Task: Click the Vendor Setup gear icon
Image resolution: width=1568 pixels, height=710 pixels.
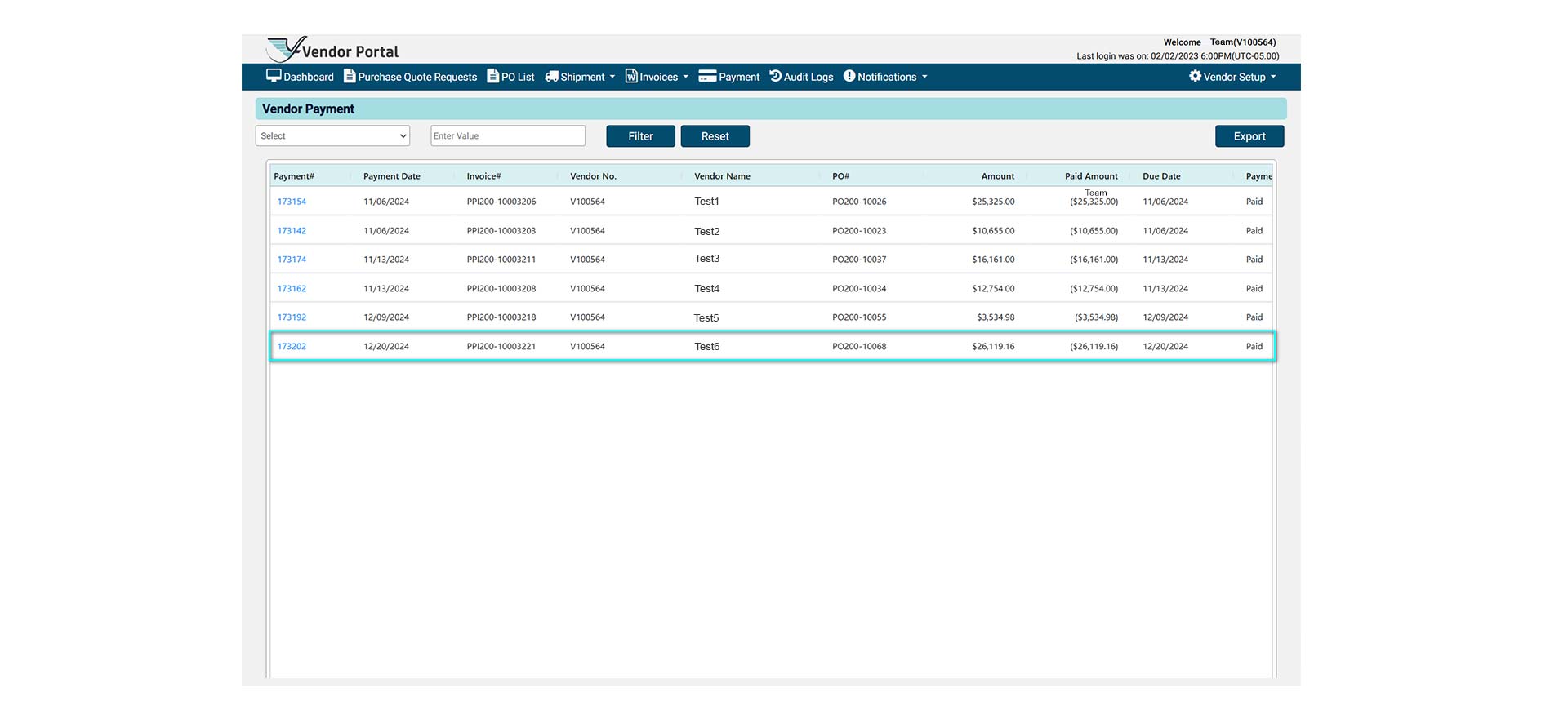Action: (1195, 76)
